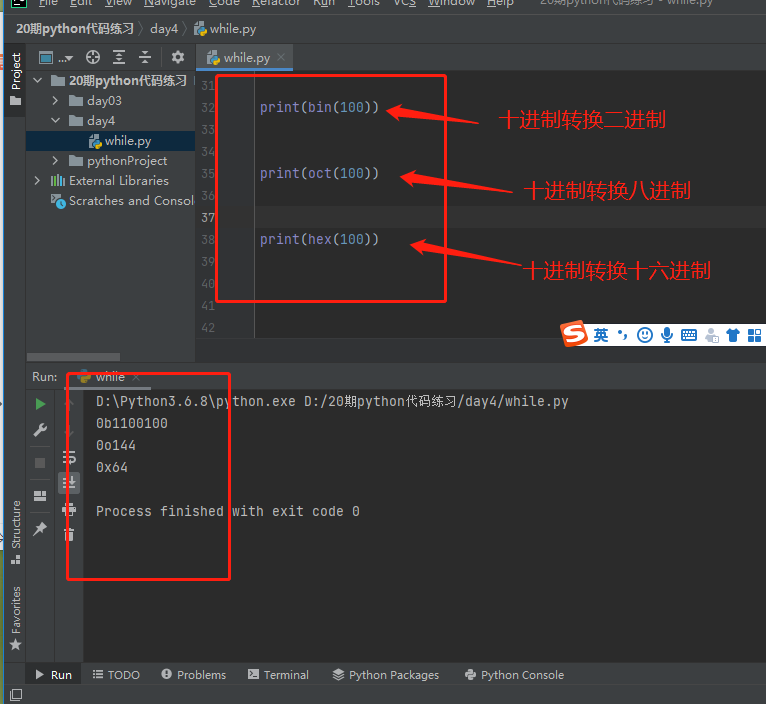Close the while.py editor tab
This screenshot has width=766, height=704.
point(281,57)
